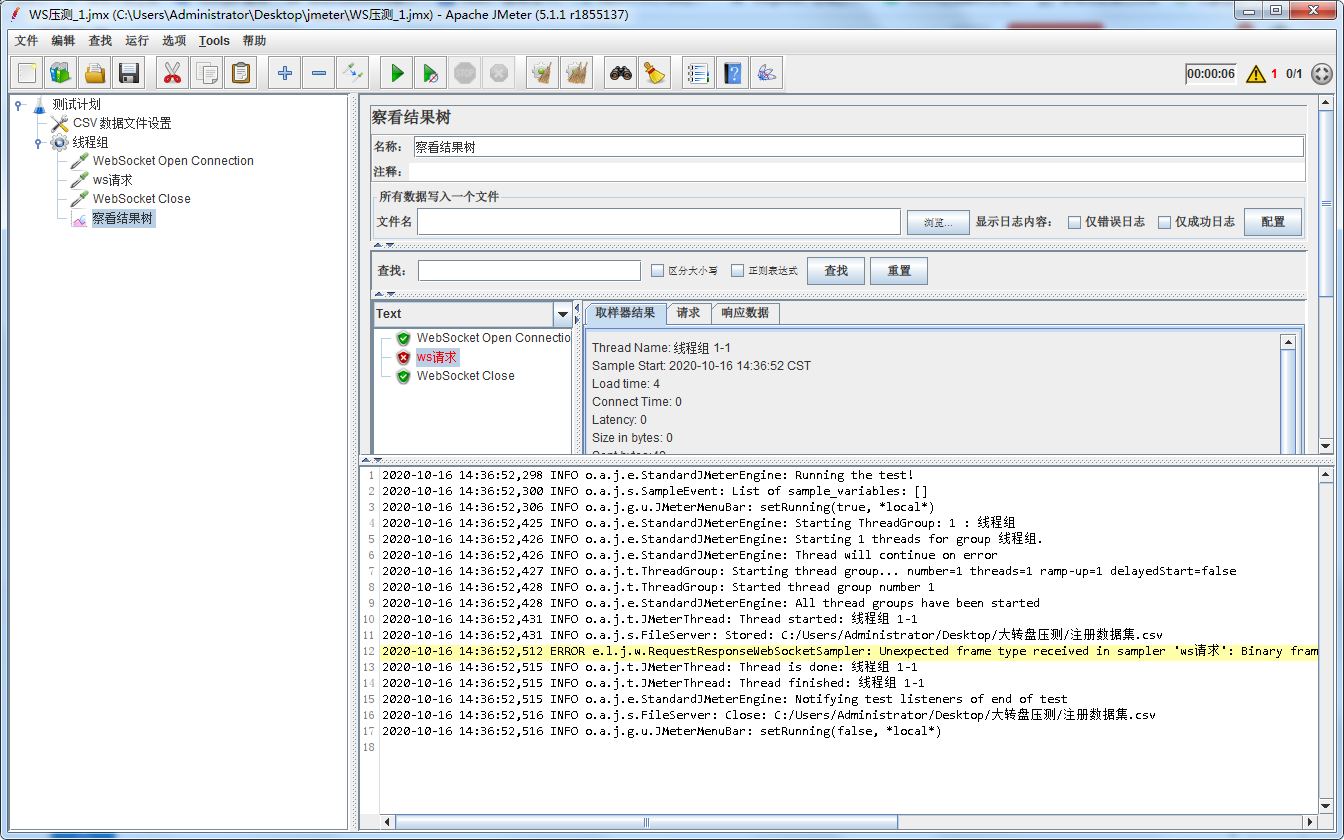Click the Search binoculars icon

(x=621, y=73)
